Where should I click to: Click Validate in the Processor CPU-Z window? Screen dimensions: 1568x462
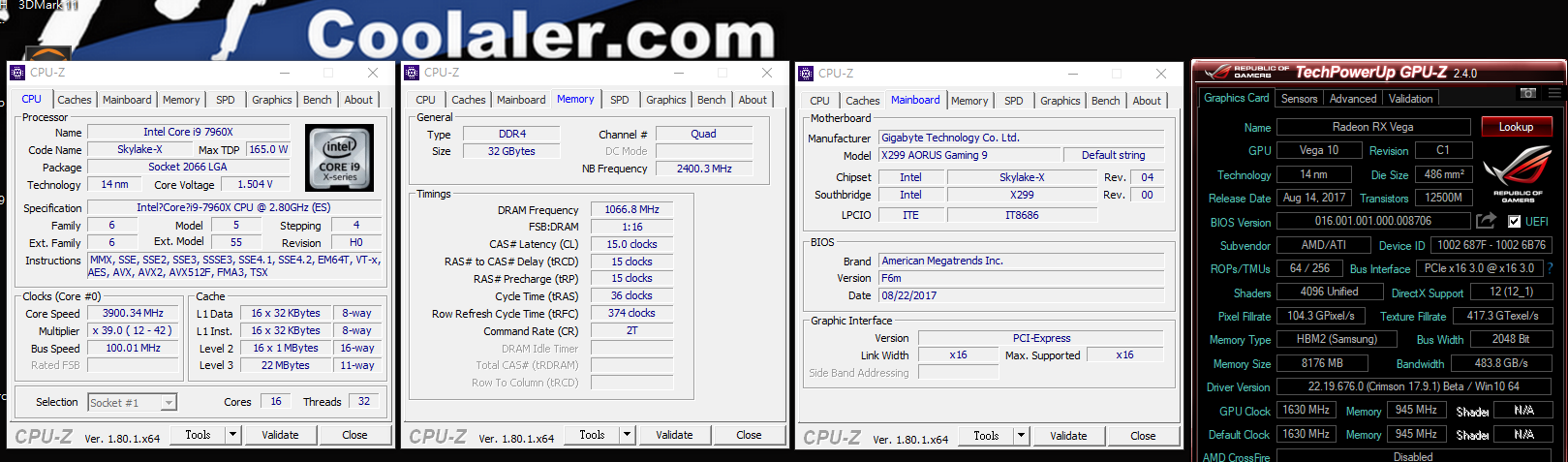(280, 435)
